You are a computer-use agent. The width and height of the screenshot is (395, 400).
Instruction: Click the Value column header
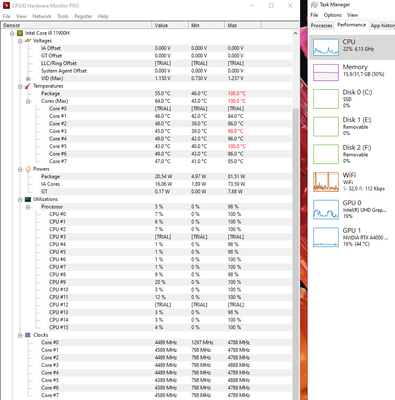(x=170, y=25)
